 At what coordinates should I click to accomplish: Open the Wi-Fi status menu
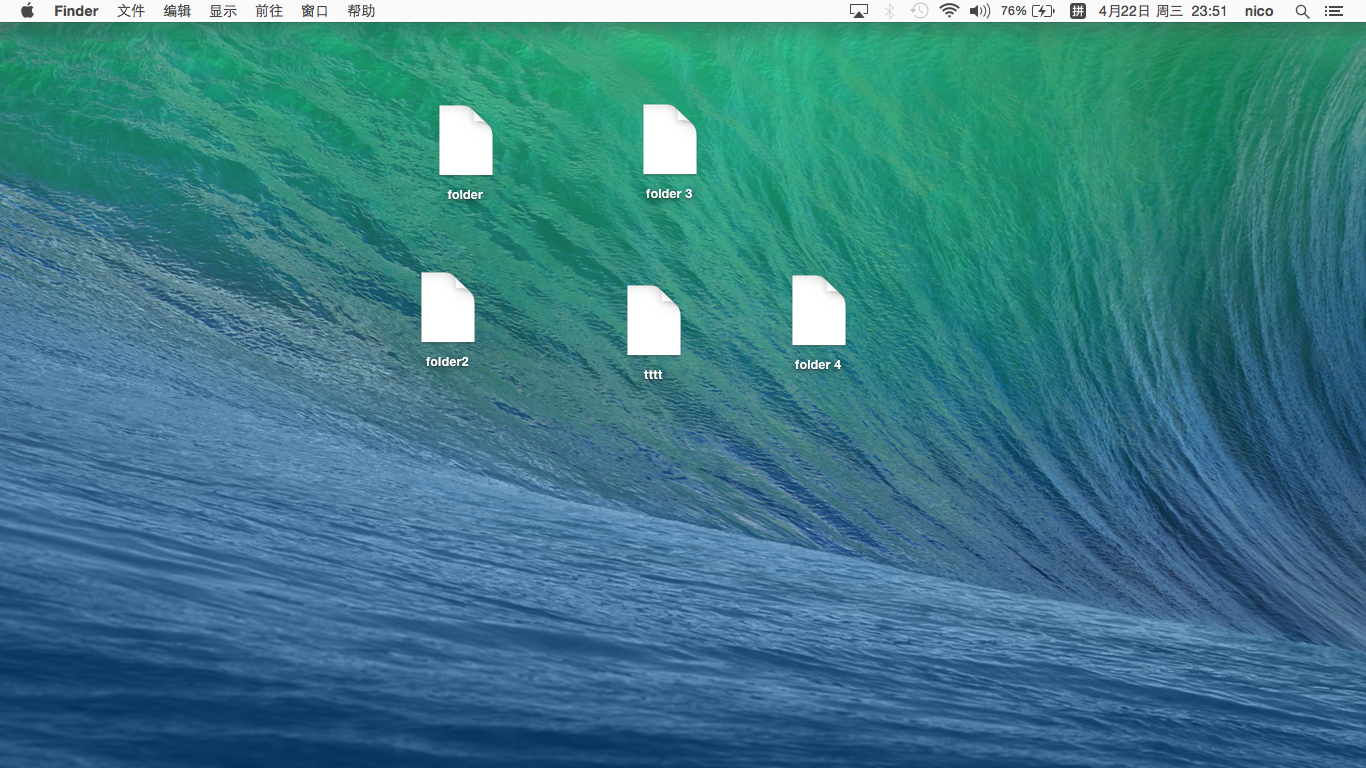click(x=949, y=11)
